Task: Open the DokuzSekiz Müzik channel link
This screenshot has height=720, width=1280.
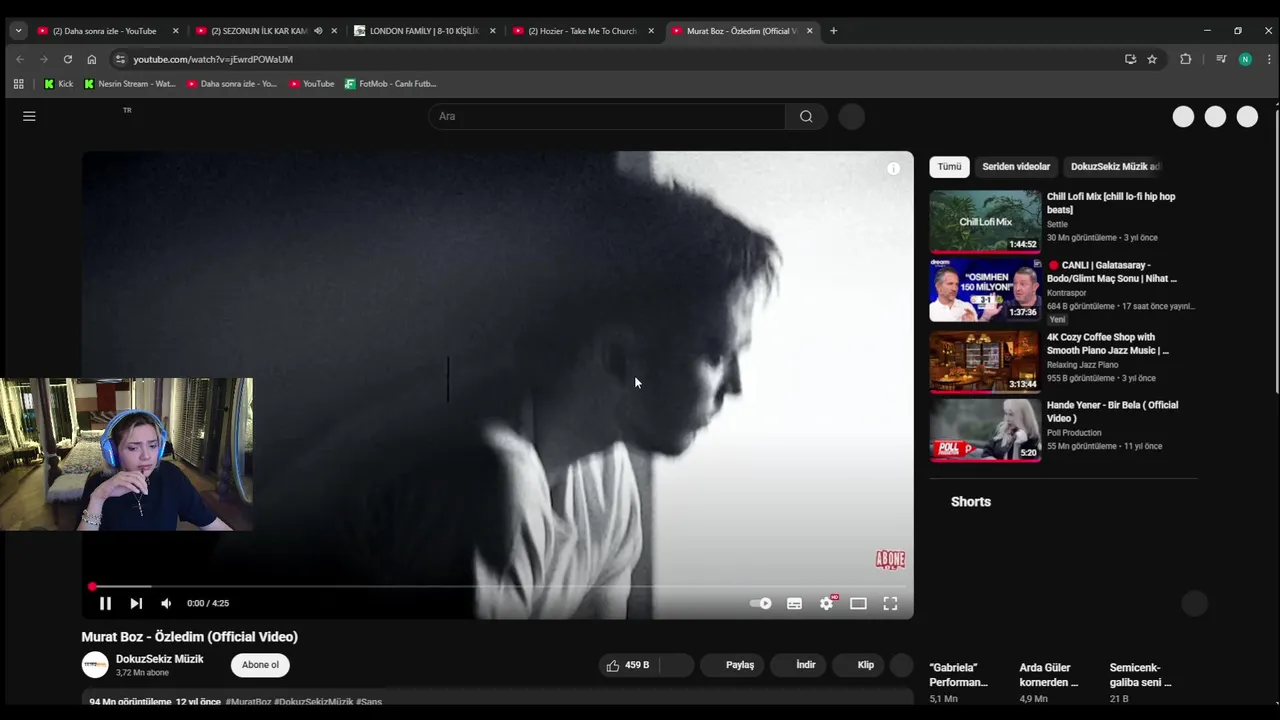Action: (160, 659)
